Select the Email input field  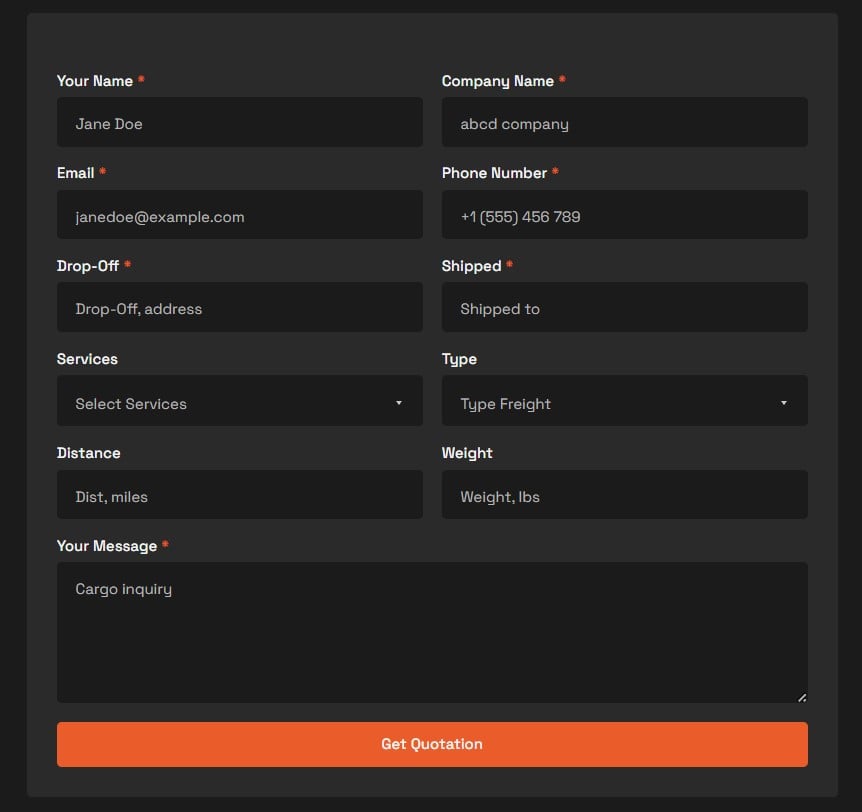[x=240, y=214]
